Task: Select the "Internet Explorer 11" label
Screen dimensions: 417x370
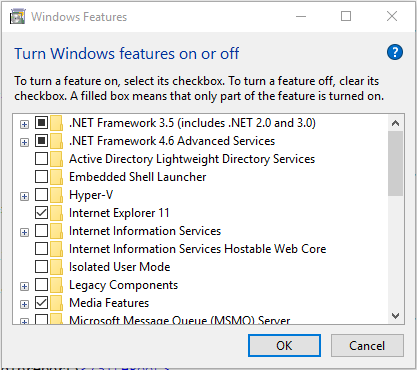Action: (119, 213)
